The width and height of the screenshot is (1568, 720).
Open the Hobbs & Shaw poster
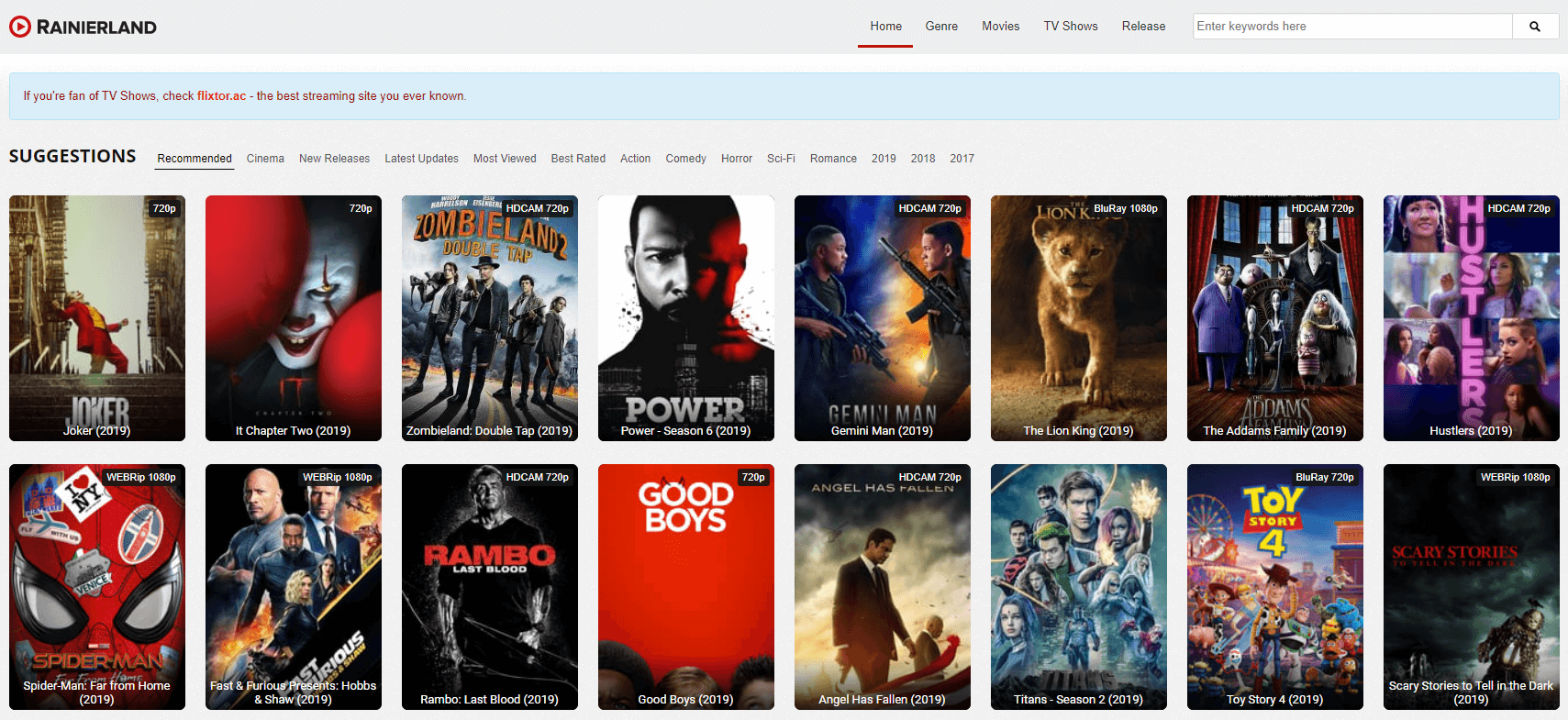tap(294, 587)
